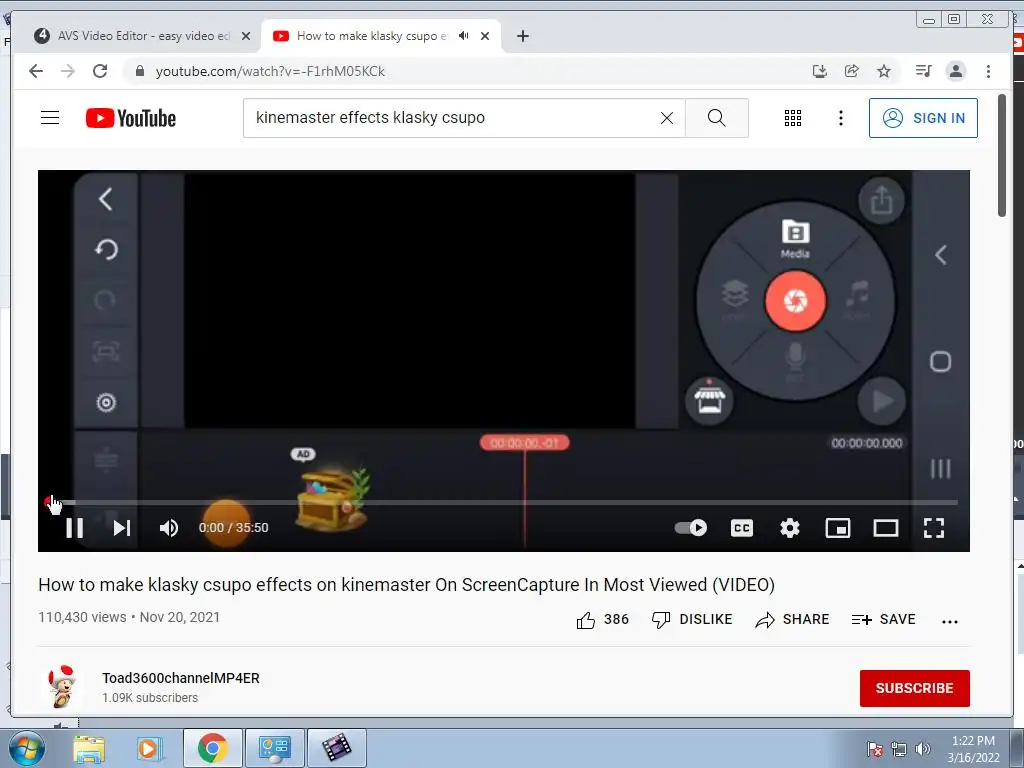Click the red SUBSCRIBE button
Screen dimensions: 1024x768
914,688
